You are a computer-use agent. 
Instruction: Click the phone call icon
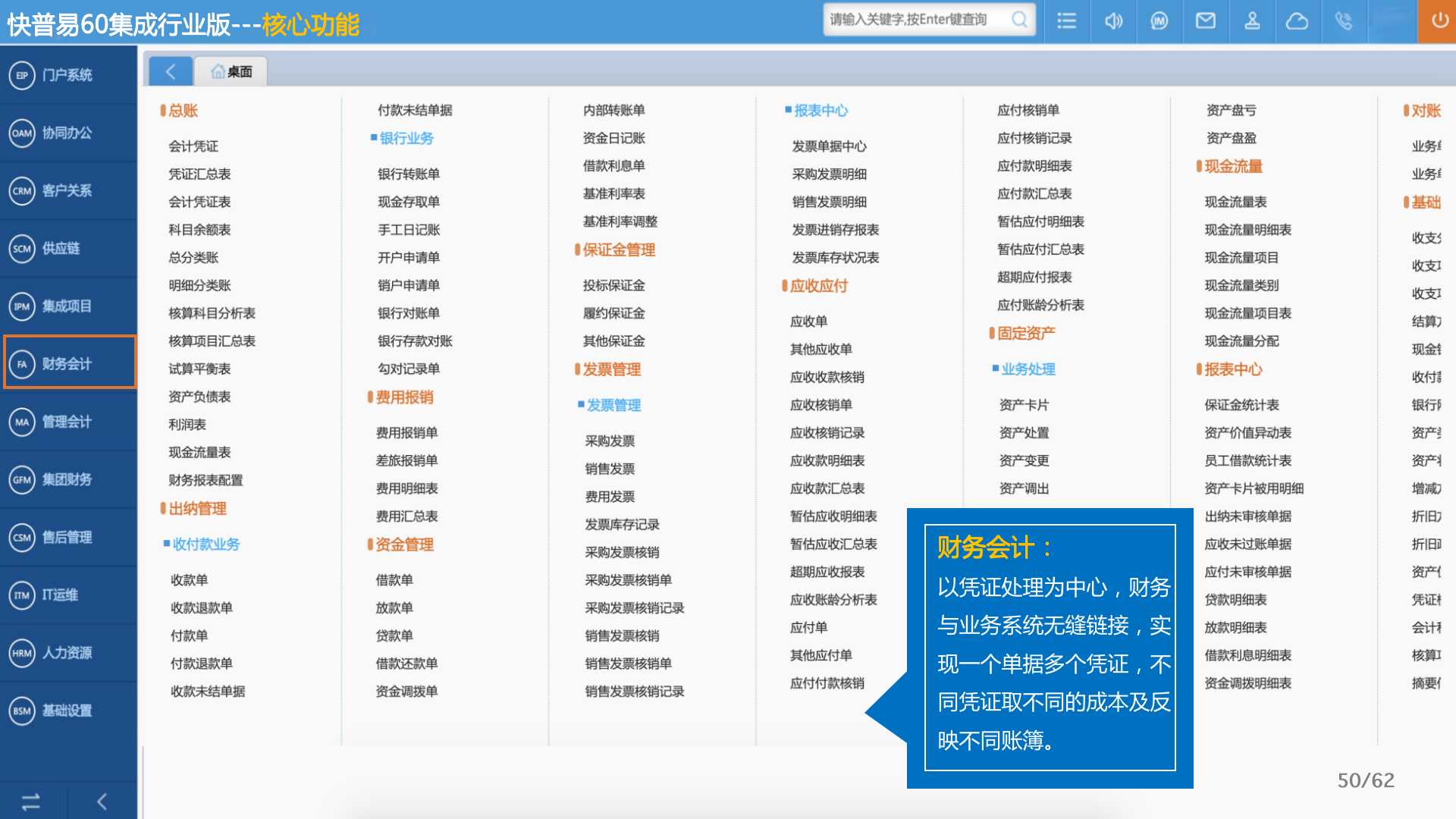click(x=1343, y=20)
